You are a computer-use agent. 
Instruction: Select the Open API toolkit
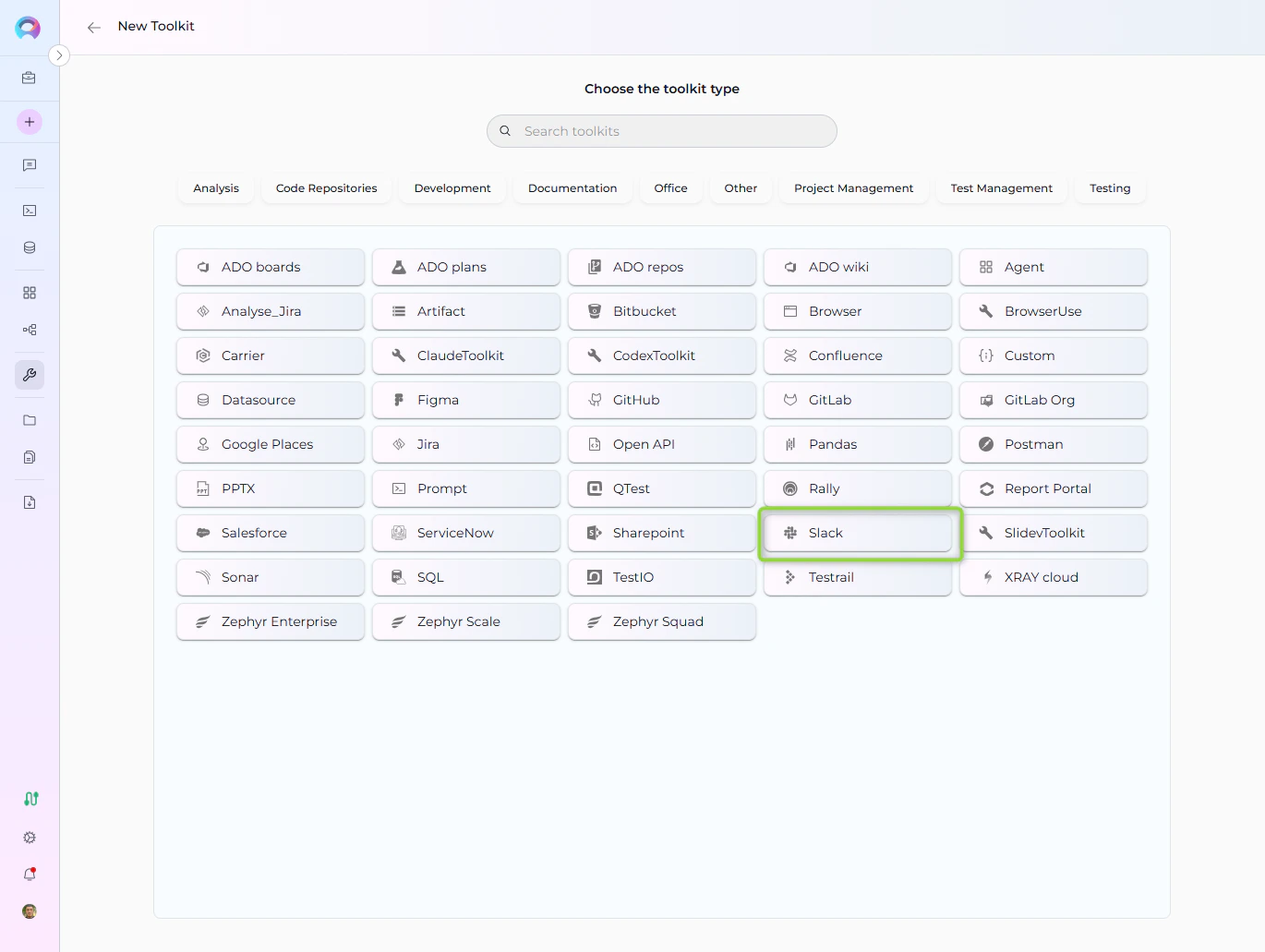point(662,444)
